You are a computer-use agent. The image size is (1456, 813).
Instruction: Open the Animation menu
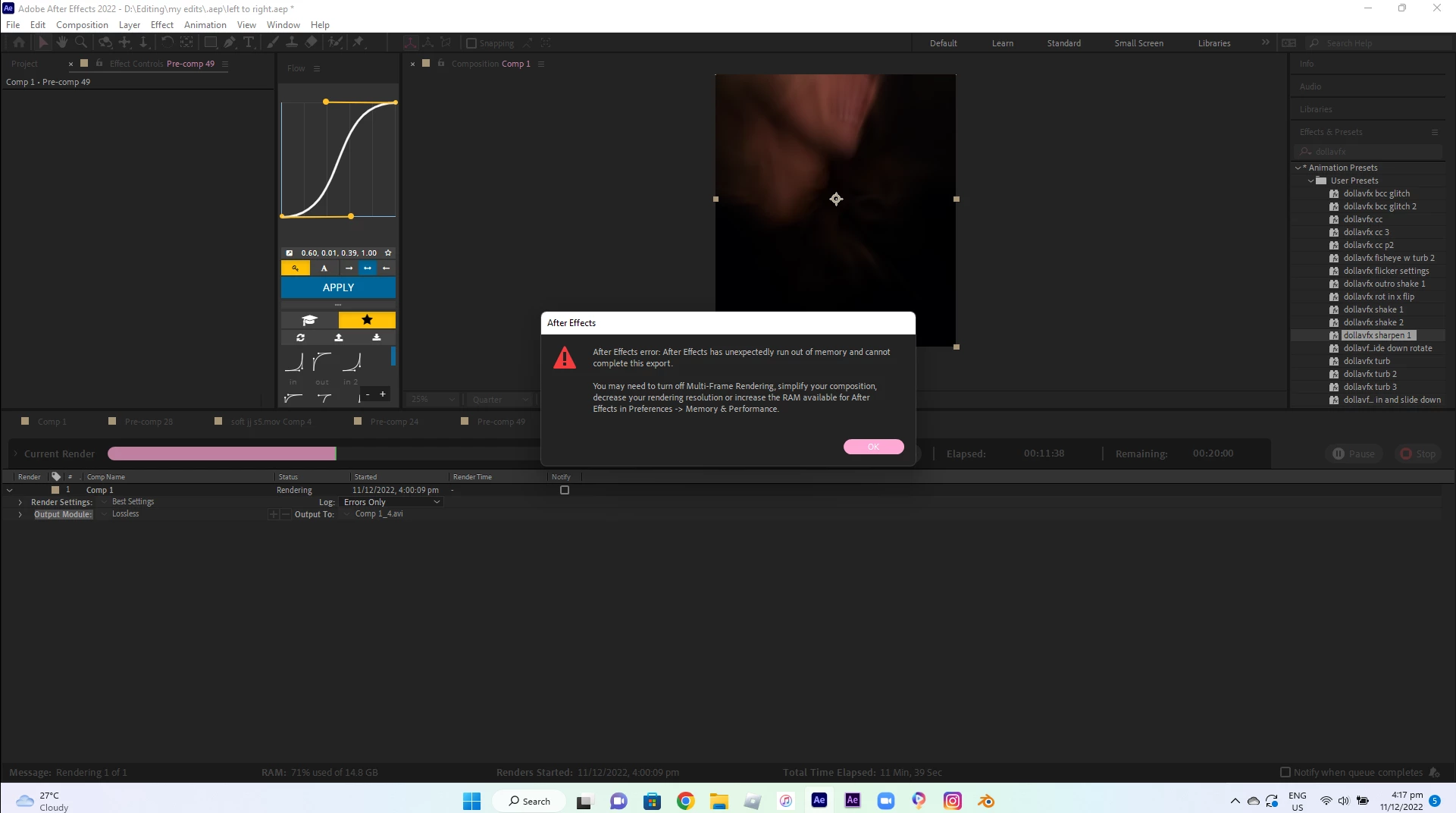pos(205,24)
